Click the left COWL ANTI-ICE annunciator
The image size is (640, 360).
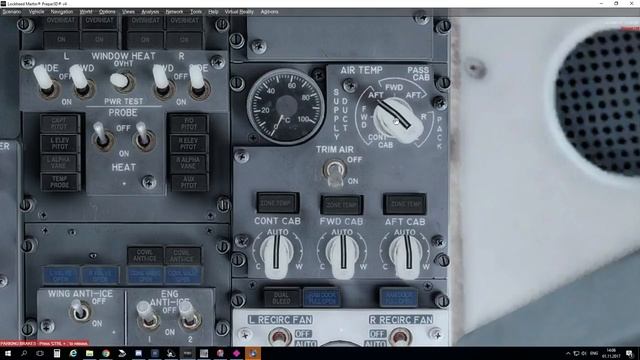(145, 256)
